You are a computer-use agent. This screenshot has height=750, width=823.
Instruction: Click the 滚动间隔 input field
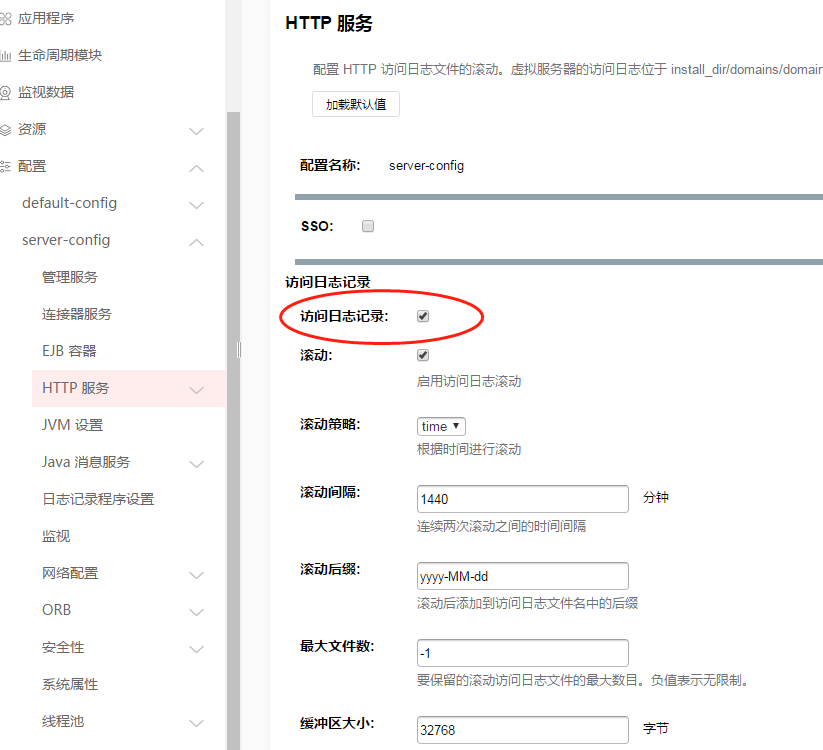point(522,499)
